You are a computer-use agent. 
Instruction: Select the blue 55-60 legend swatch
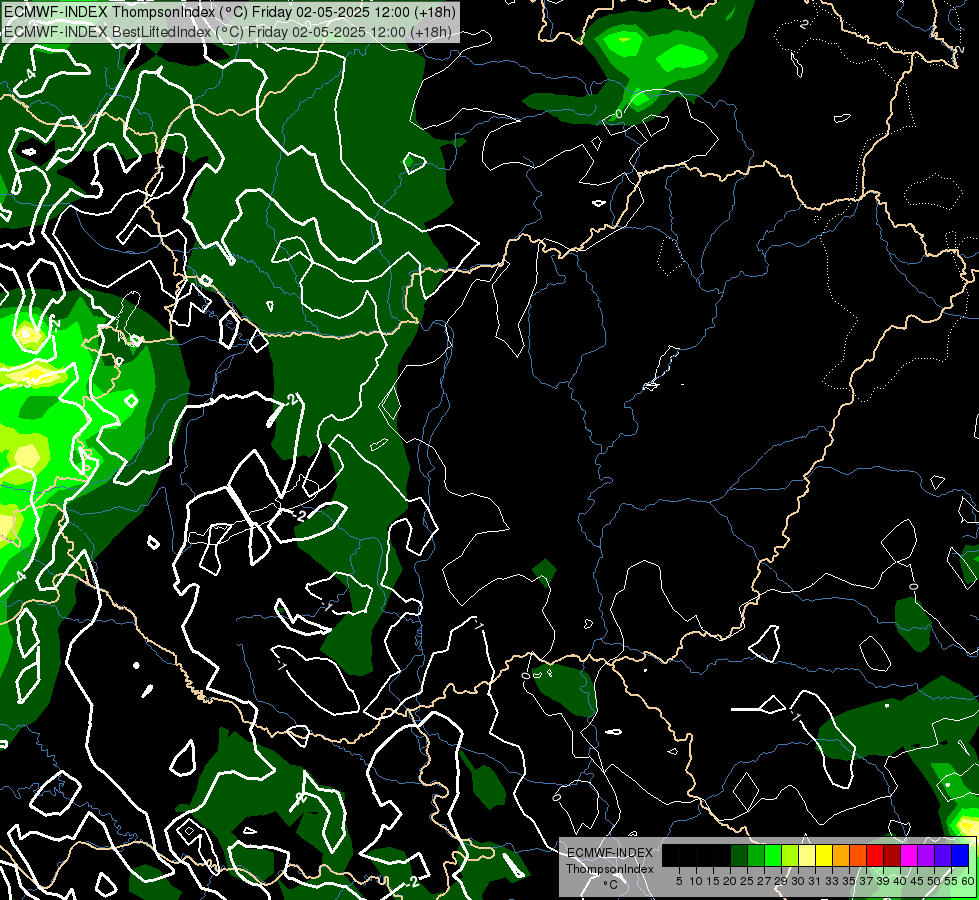click(x=960, y=855)
